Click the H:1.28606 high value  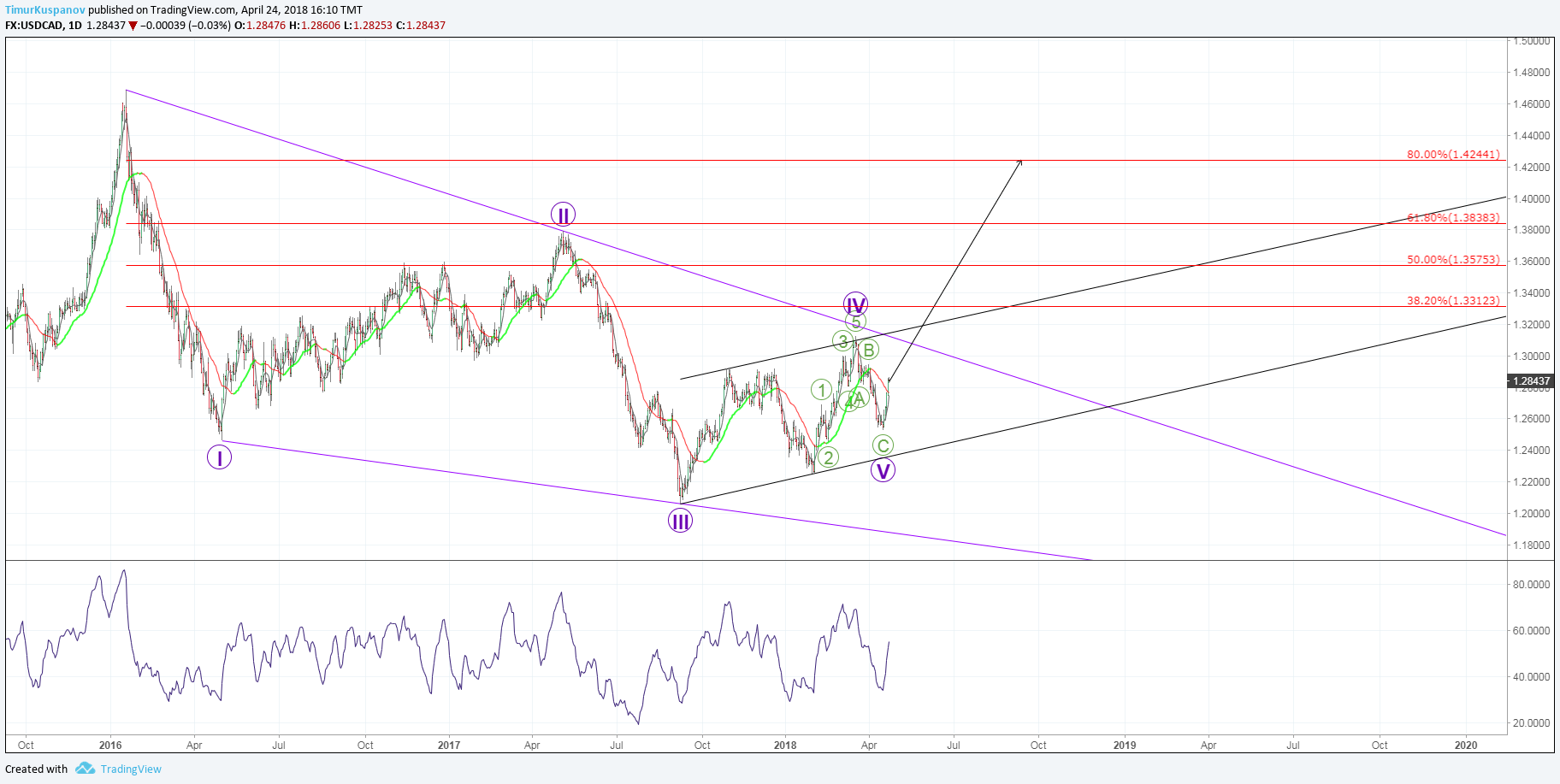tap(314, 25)
